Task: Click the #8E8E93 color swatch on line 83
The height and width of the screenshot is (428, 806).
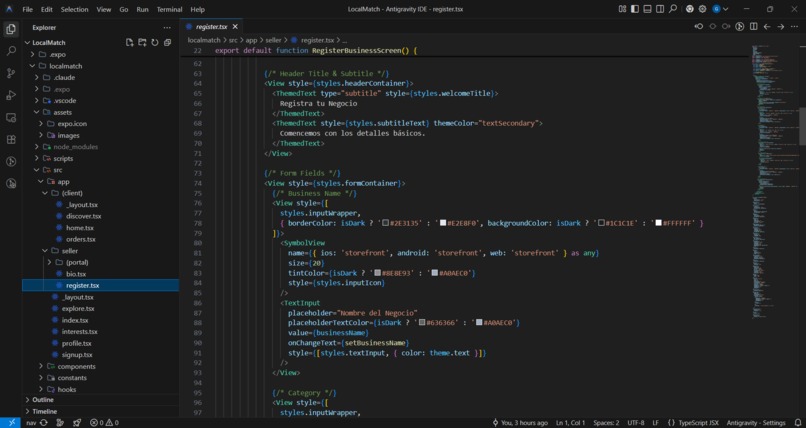Action: click(377, 273)
